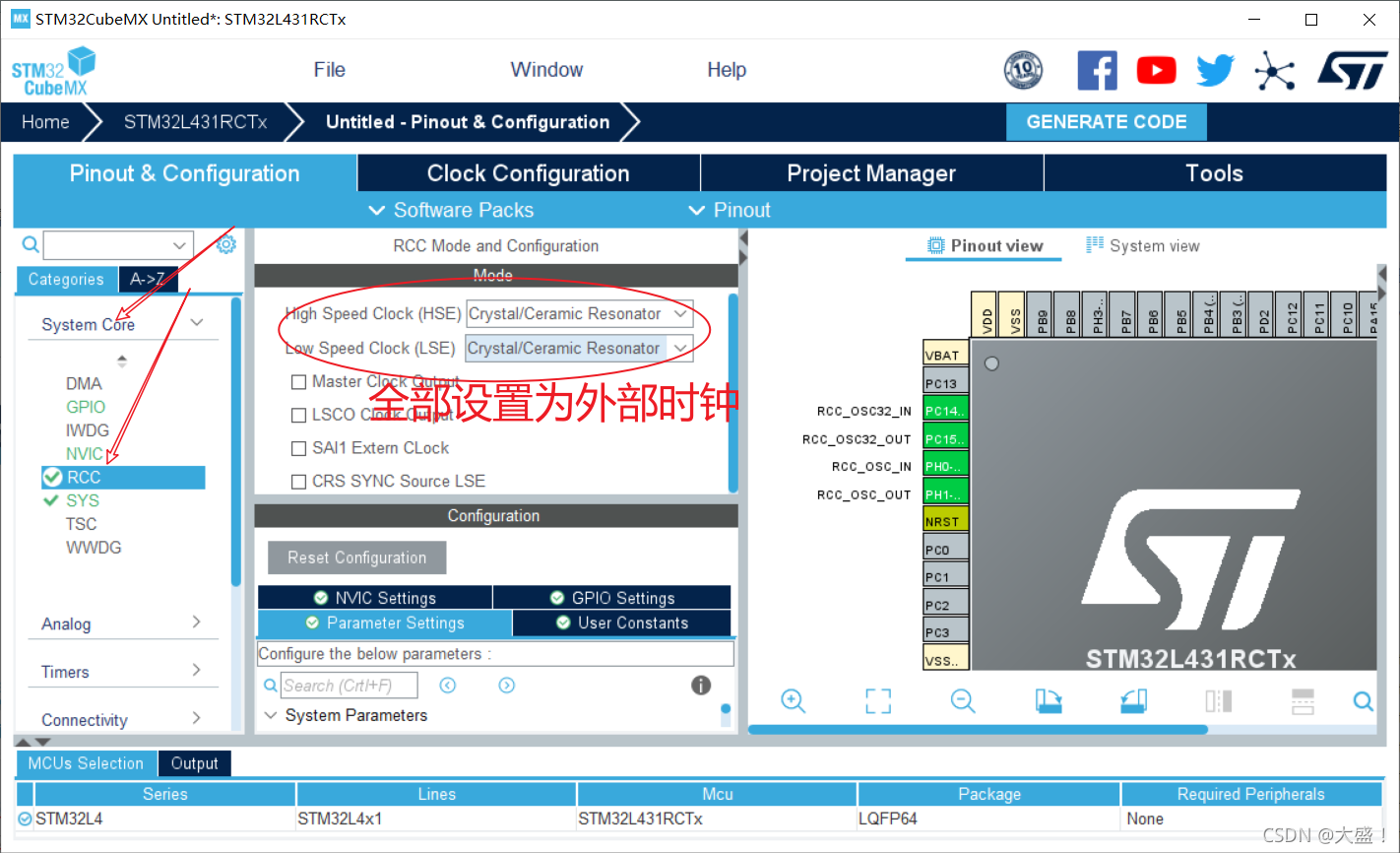Click Reset Configuration button

click(357, 558)
